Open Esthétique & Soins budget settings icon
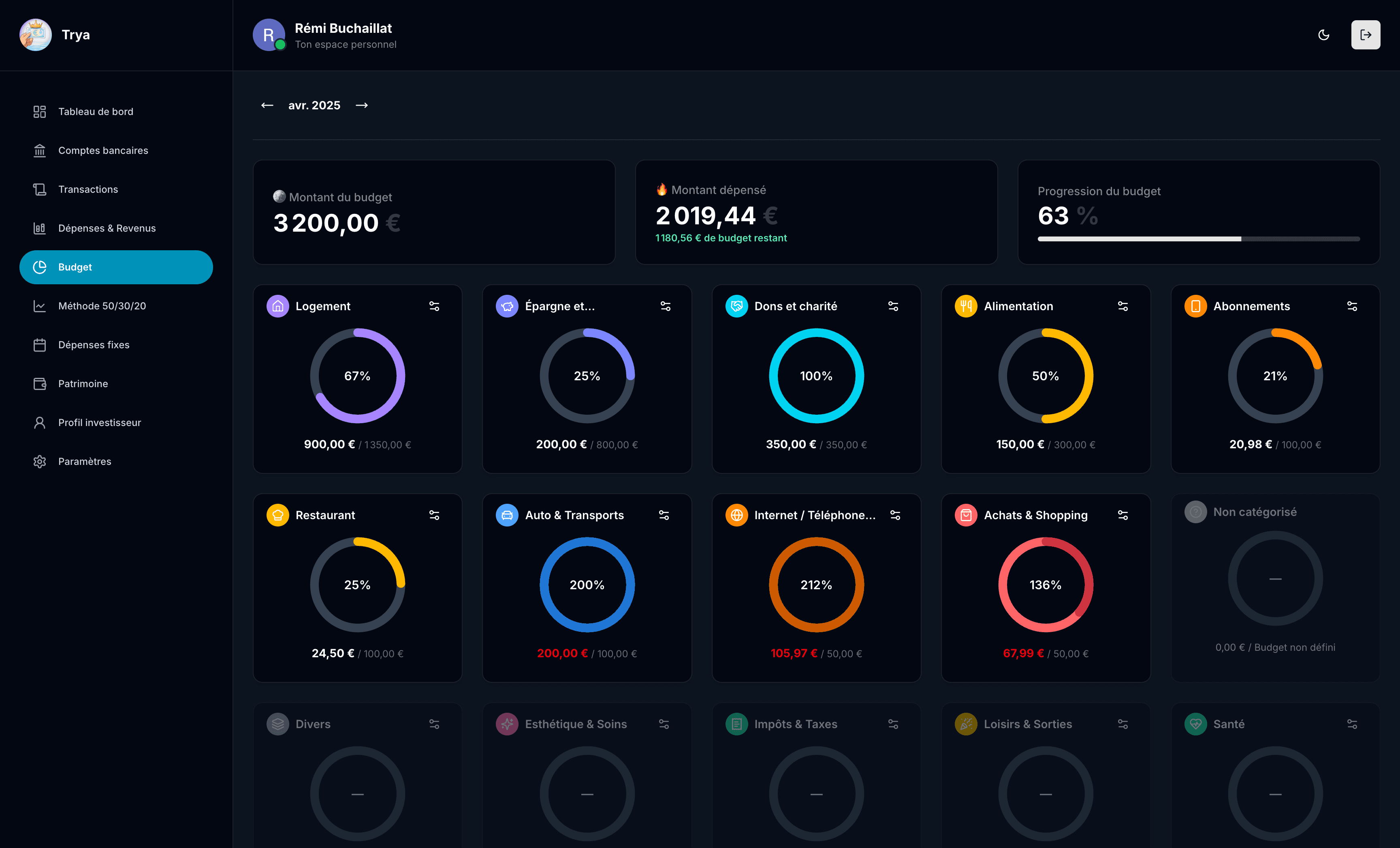Image resolution: width=1400 pixels, height=848 pixels. [x=664, y=724]
